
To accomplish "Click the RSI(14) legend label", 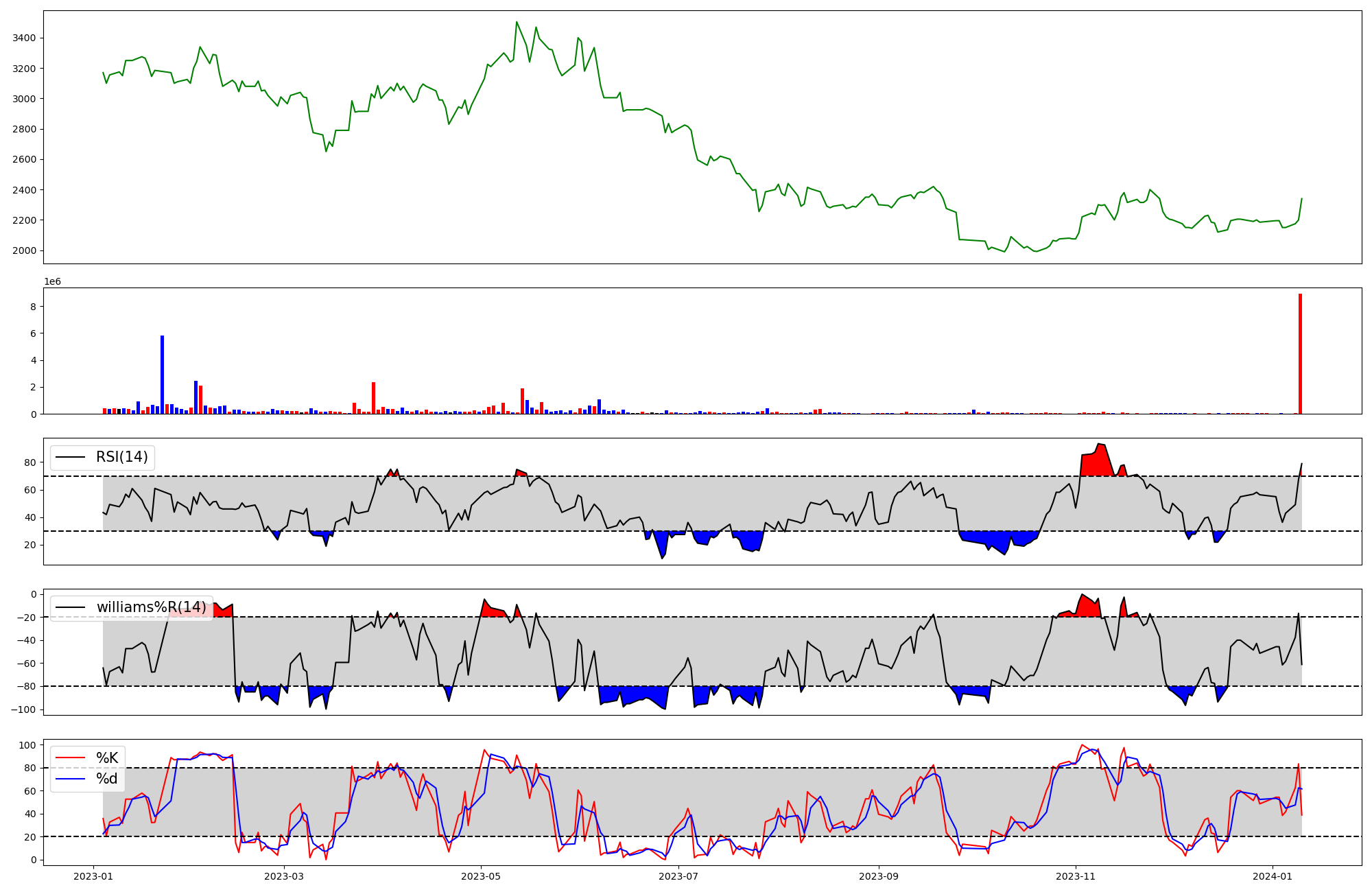I will click(x=121, y=457).
